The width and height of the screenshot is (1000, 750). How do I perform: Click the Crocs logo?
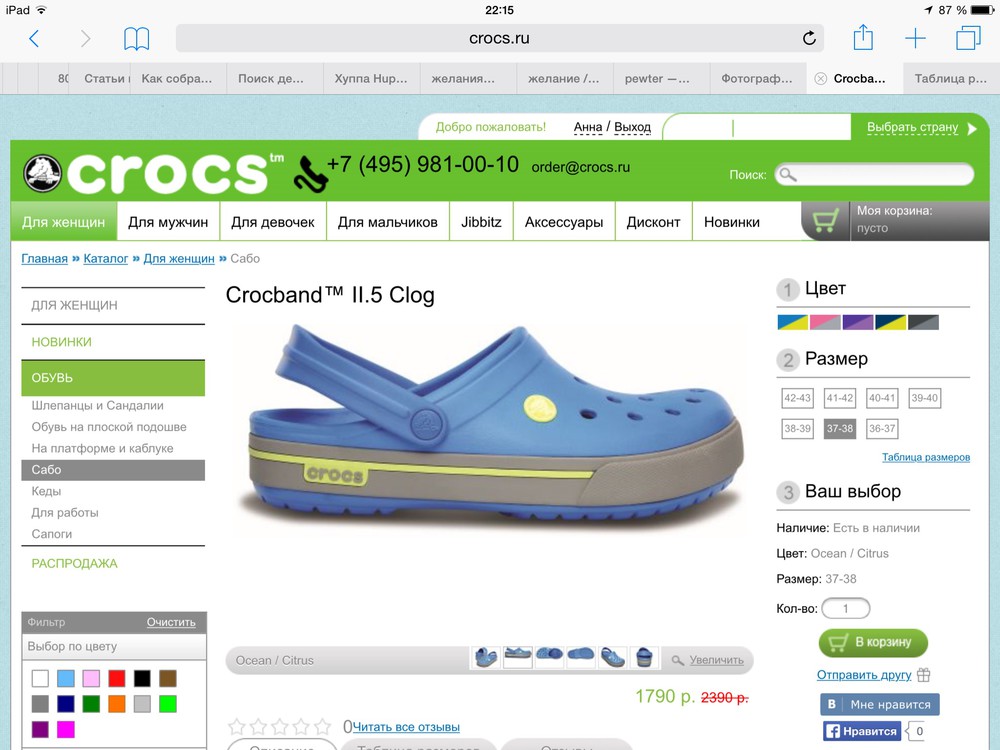[153, 173]
